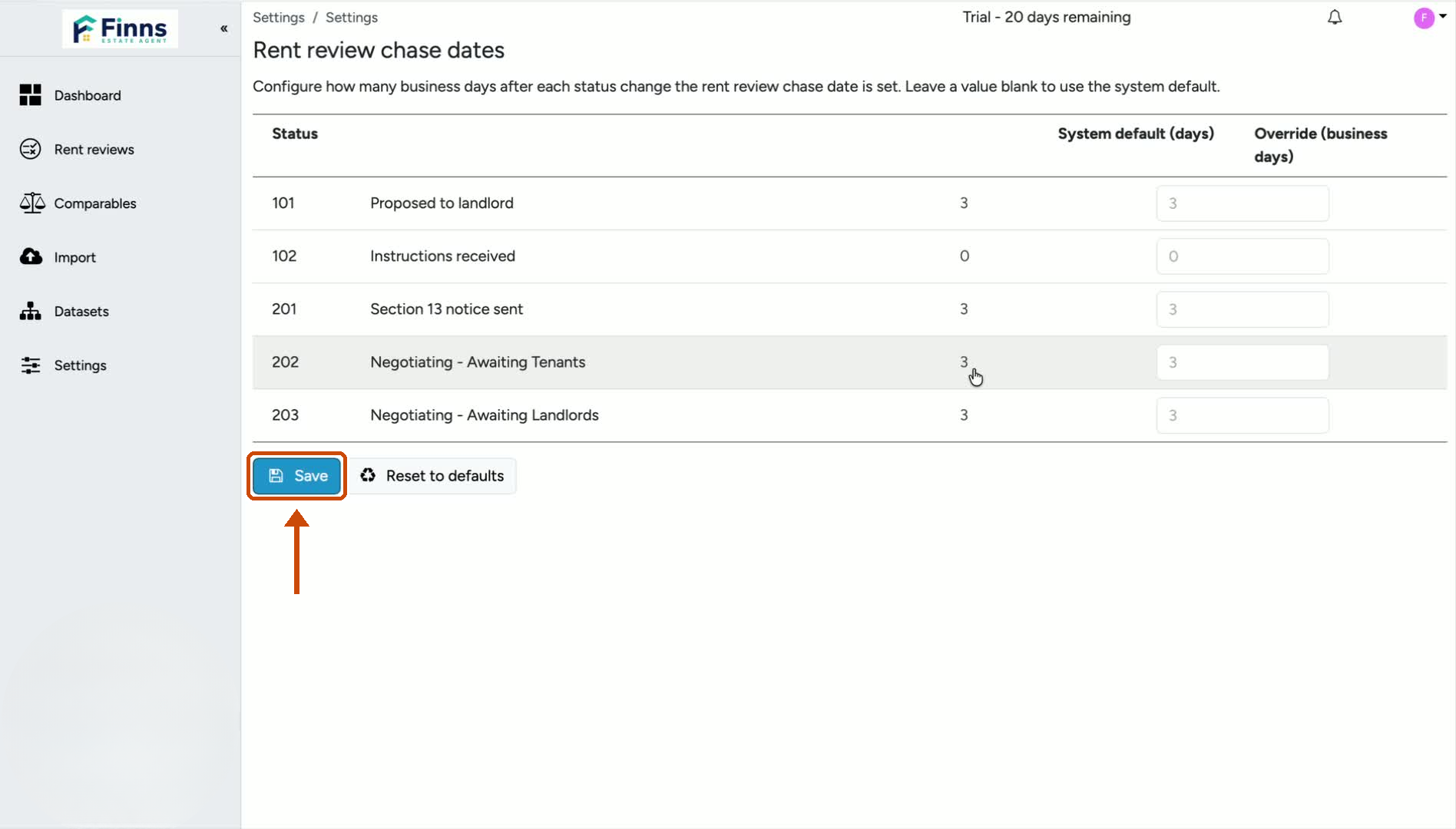This screenshot has height=829, width=1456.
Task: Click the Dashboard grid icon
Action: point(30,95)
